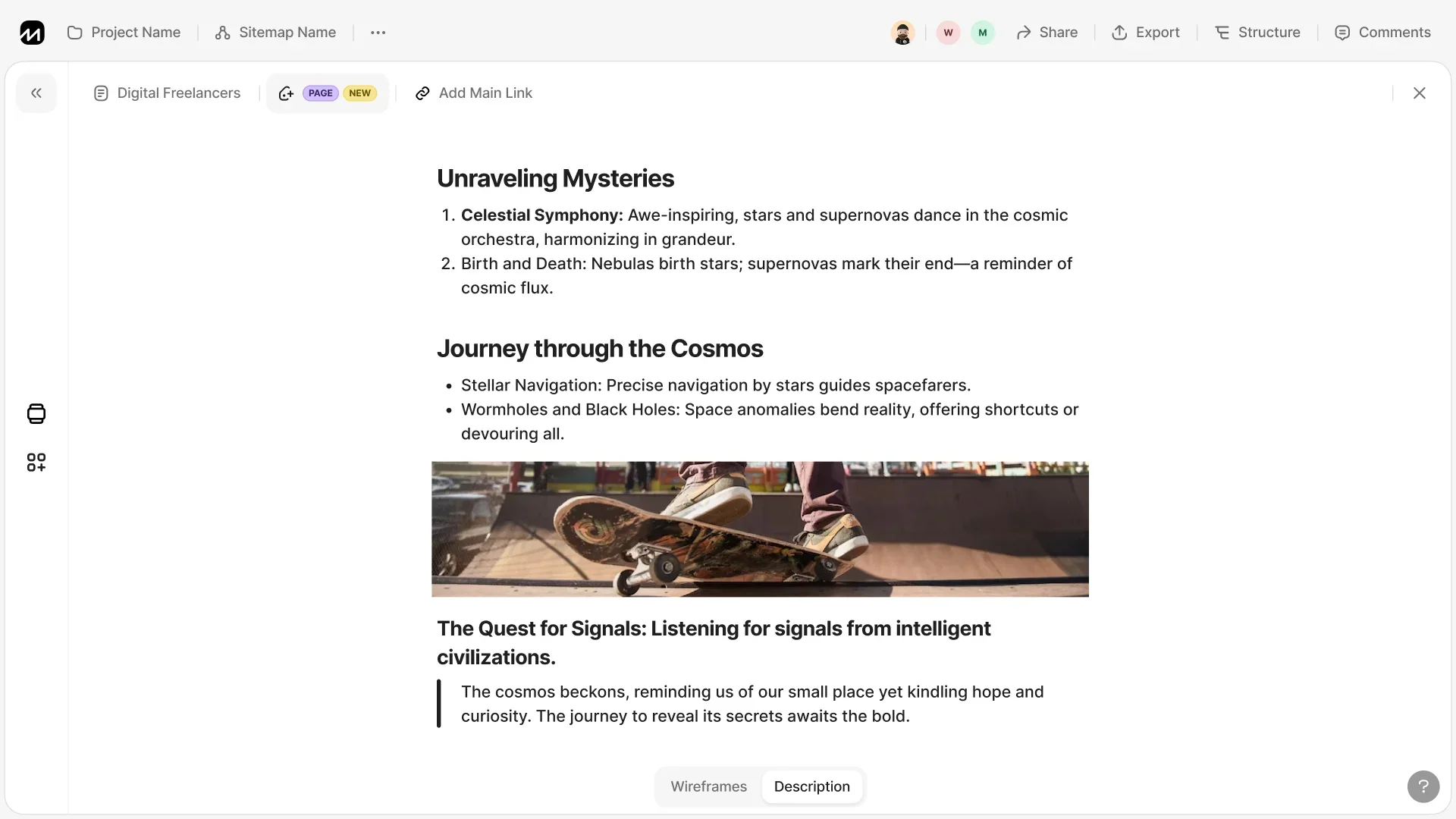Open the three-dots more options menu

click(x=378, y=33)
